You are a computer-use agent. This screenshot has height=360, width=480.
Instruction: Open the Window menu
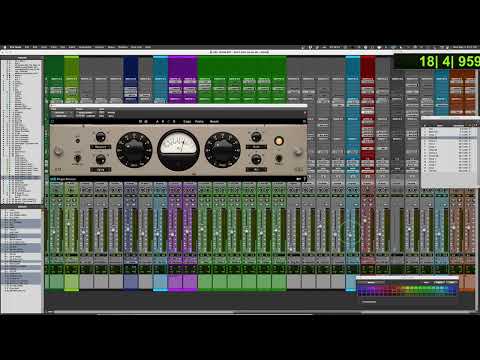pyautogui.click(x=123, y=47)
